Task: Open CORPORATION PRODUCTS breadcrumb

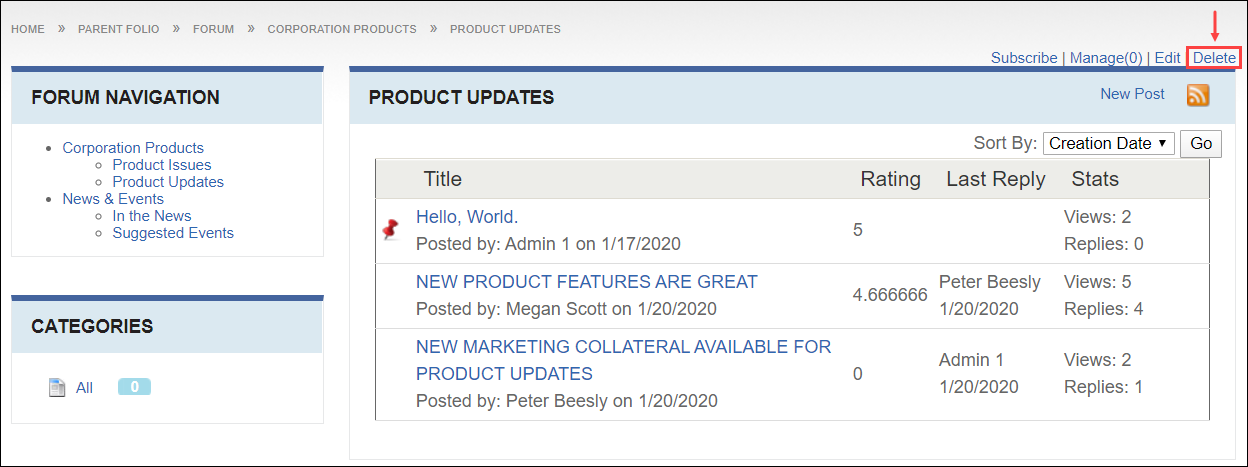Action: click(x=342, y=29)
